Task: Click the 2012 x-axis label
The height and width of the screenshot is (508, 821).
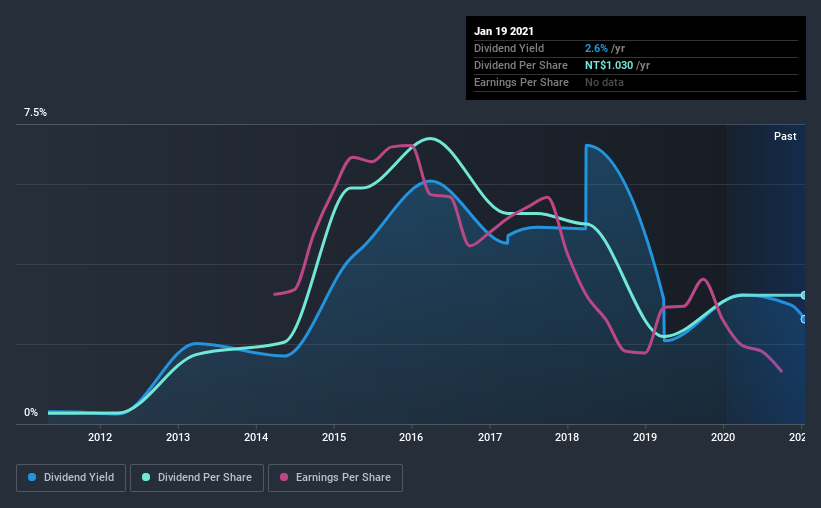Action: (99, 437)
